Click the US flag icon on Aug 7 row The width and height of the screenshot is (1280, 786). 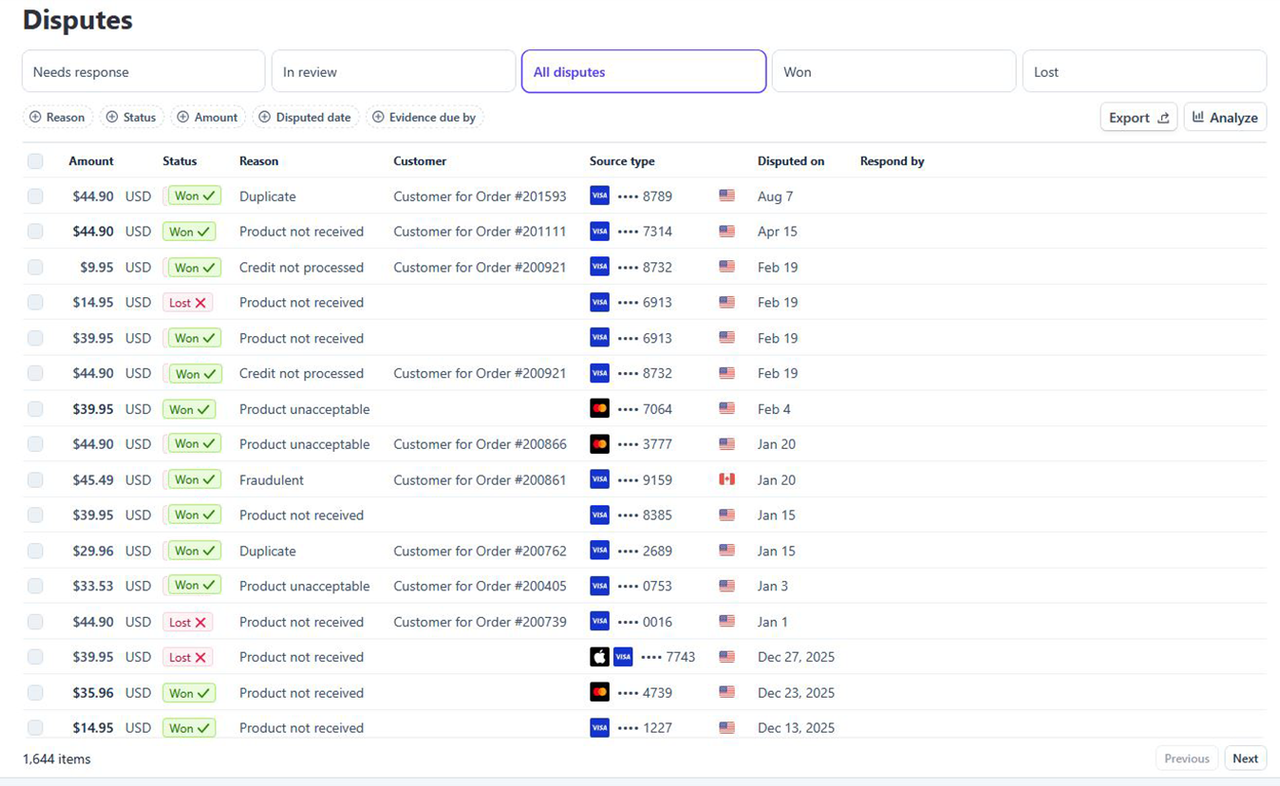(727, 196)
